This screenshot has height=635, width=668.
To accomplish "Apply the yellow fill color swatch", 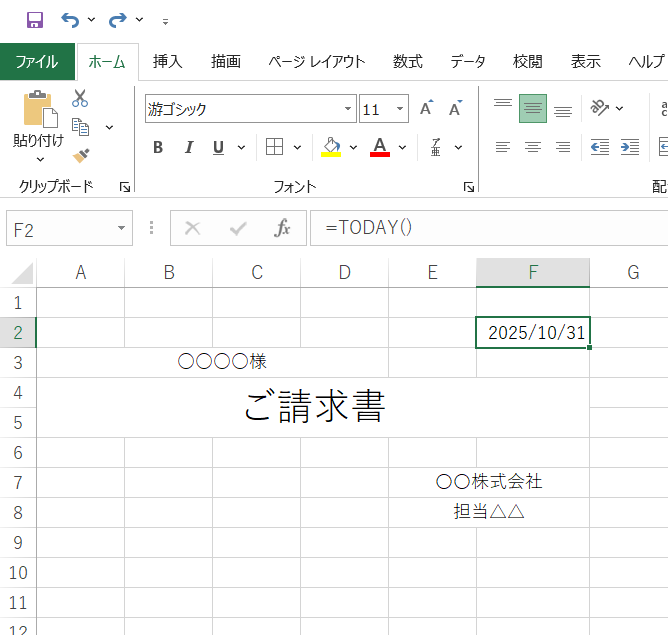I will [332, 148].
